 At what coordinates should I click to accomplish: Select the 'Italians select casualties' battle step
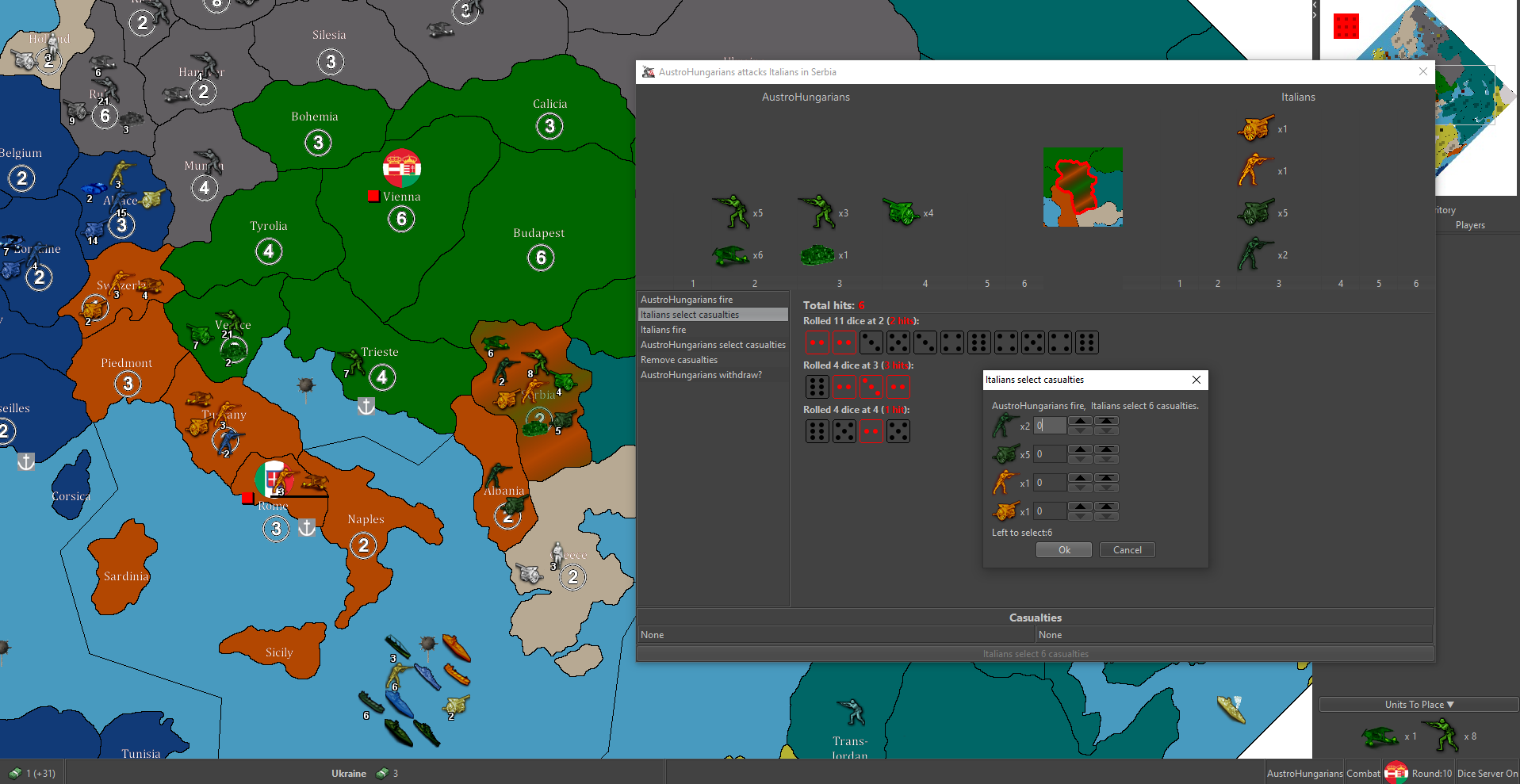click(714, 315)
